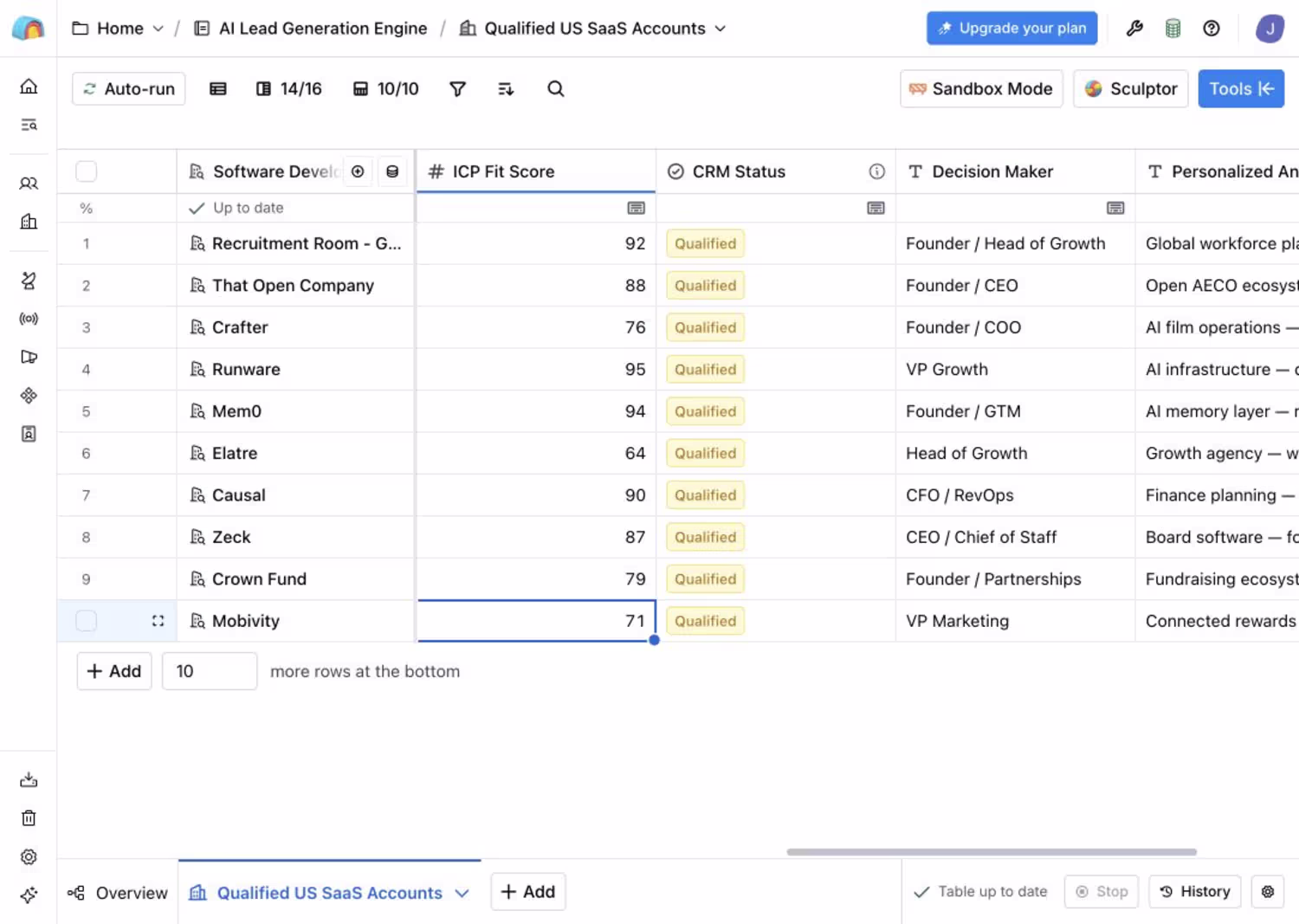Toggle the select-all rows checkbox
This screenshot has height=924, width=1299.
(x=87, y=171)
